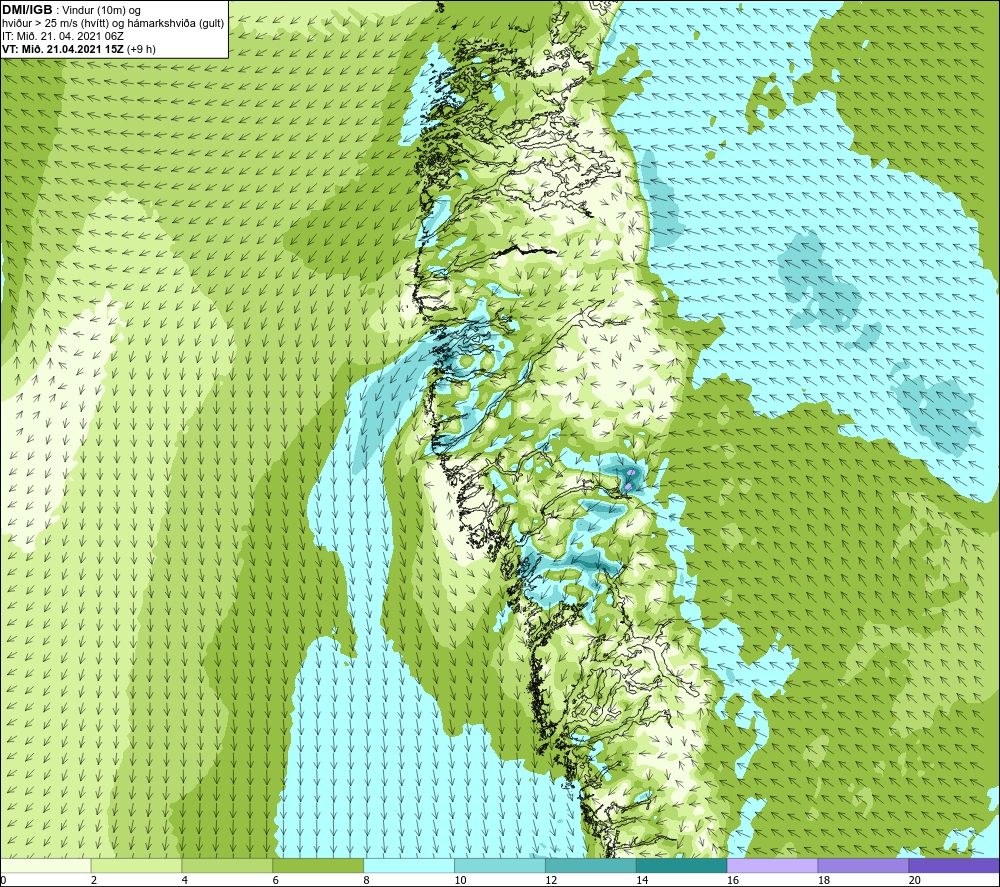Click the '12' scale label
1000x887 pixels.
click(551, 881)
